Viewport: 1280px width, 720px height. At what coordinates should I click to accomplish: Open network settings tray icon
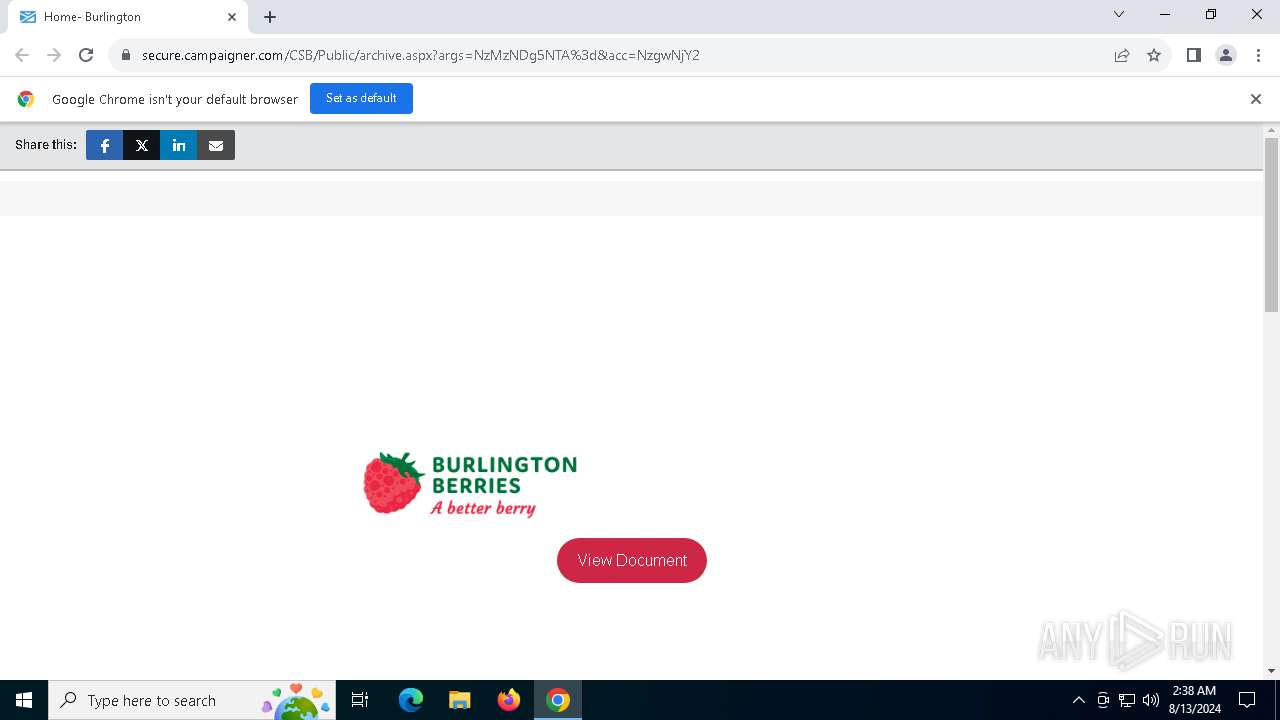tap(1127, 700)
